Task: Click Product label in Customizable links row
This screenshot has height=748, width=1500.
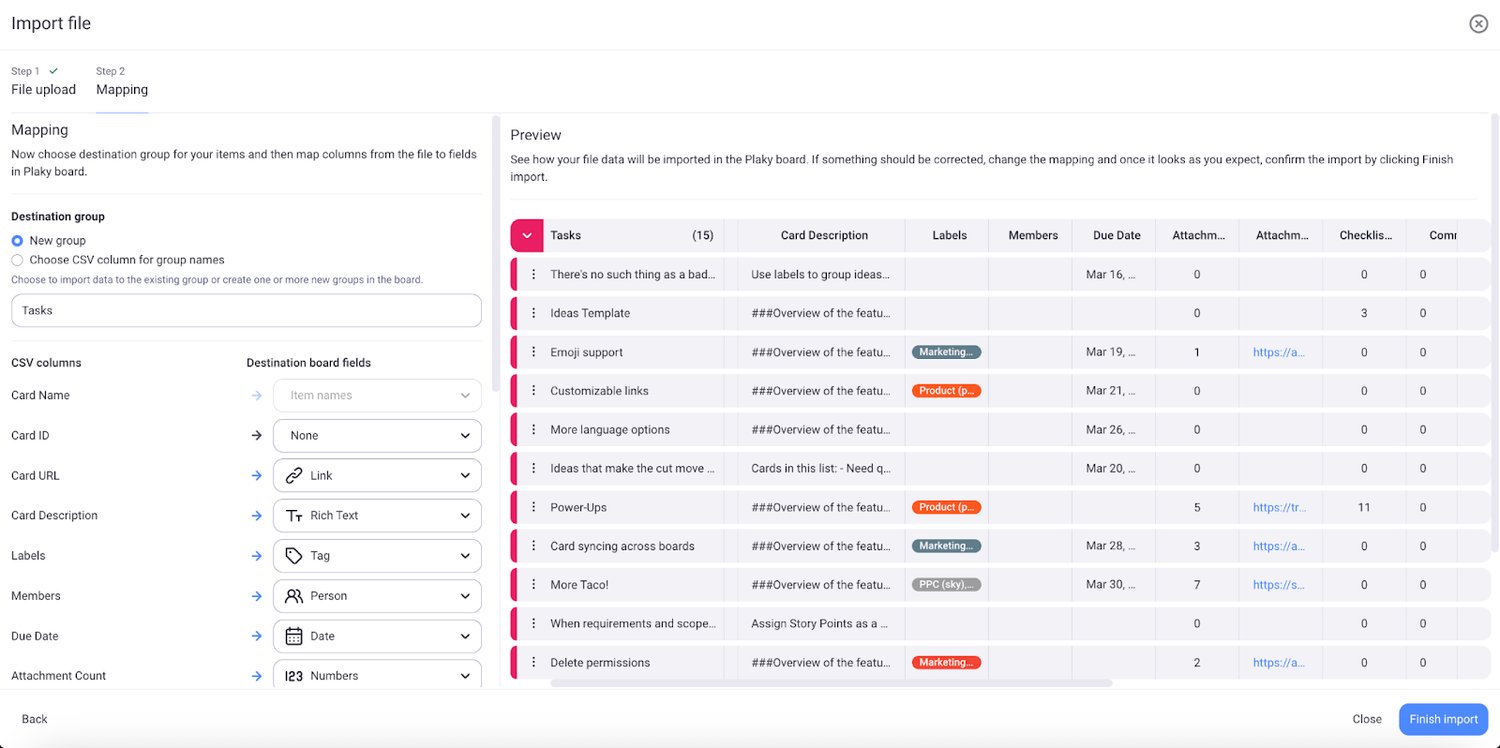Action: pos(946,391)
